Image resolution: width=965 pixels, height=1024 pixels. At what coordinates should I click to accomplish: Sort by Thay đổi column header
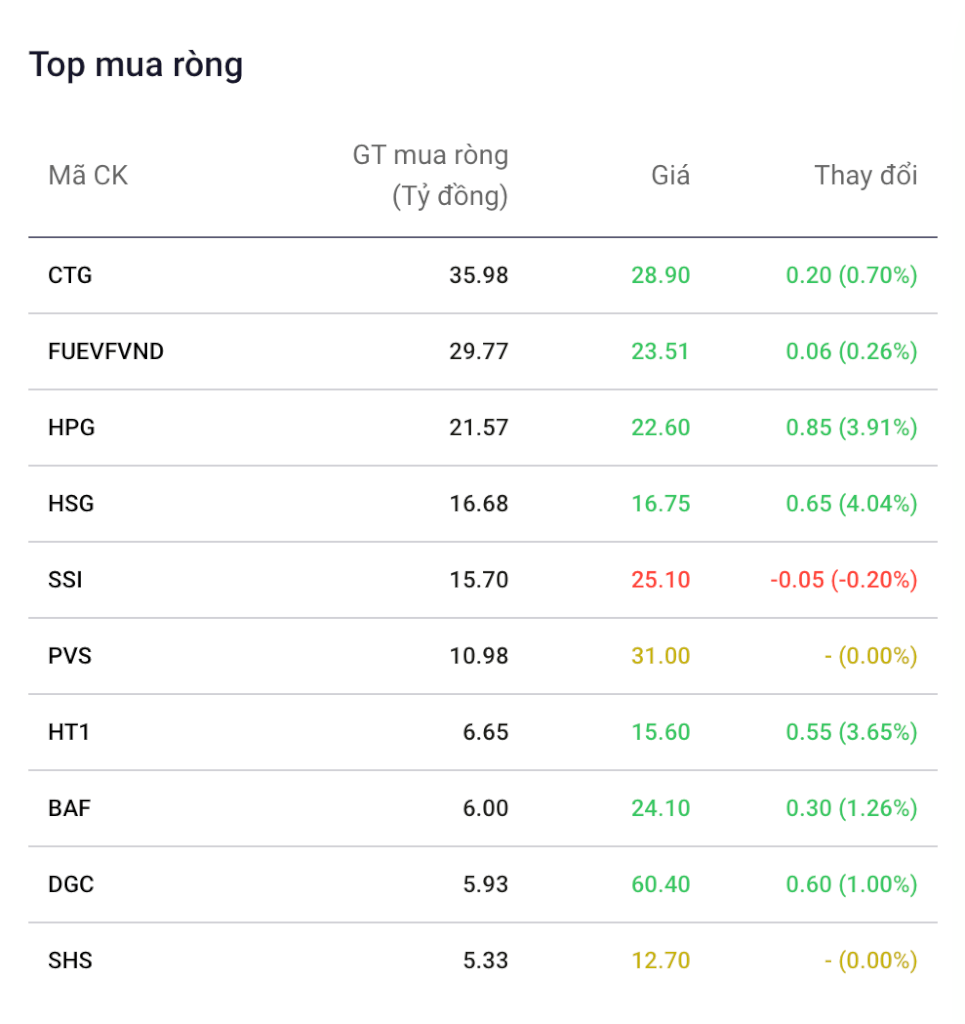[866, 176]
